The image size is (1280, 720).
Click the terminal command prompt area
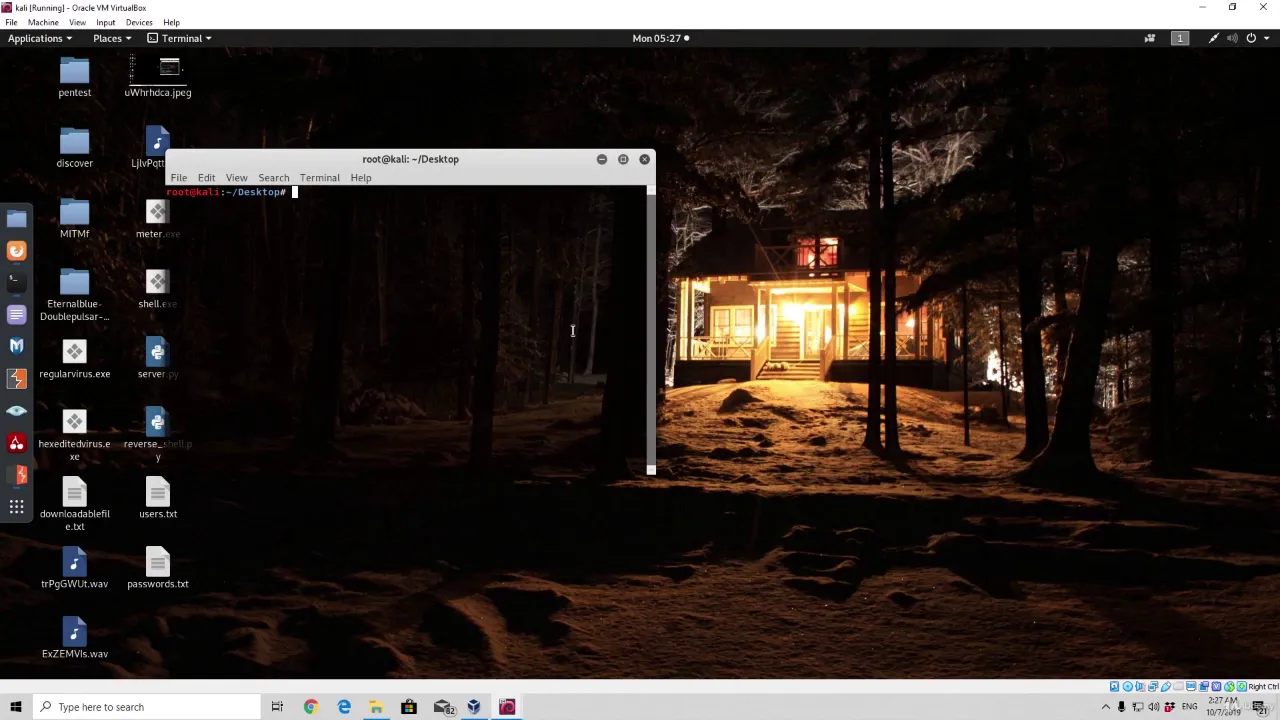click(x=406, y=330)
